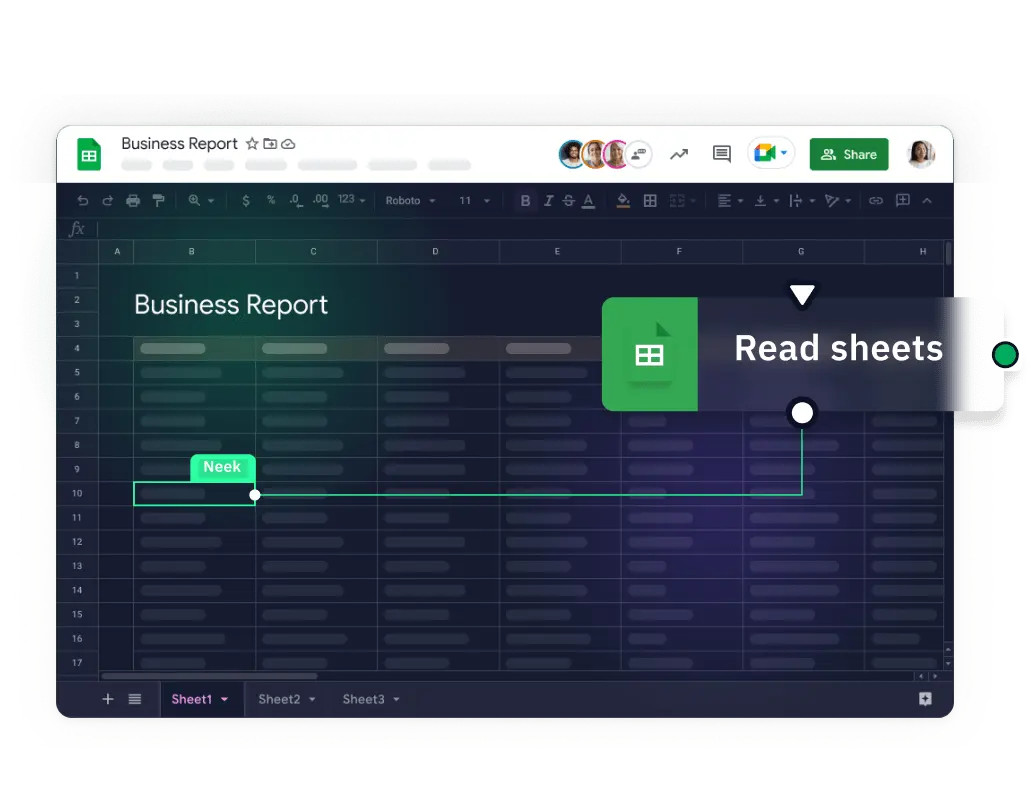Viewport: 1030px width, 800px height.
Task: Open the Sheet1 tab options arrow
Action: click(x=225, y=700)
